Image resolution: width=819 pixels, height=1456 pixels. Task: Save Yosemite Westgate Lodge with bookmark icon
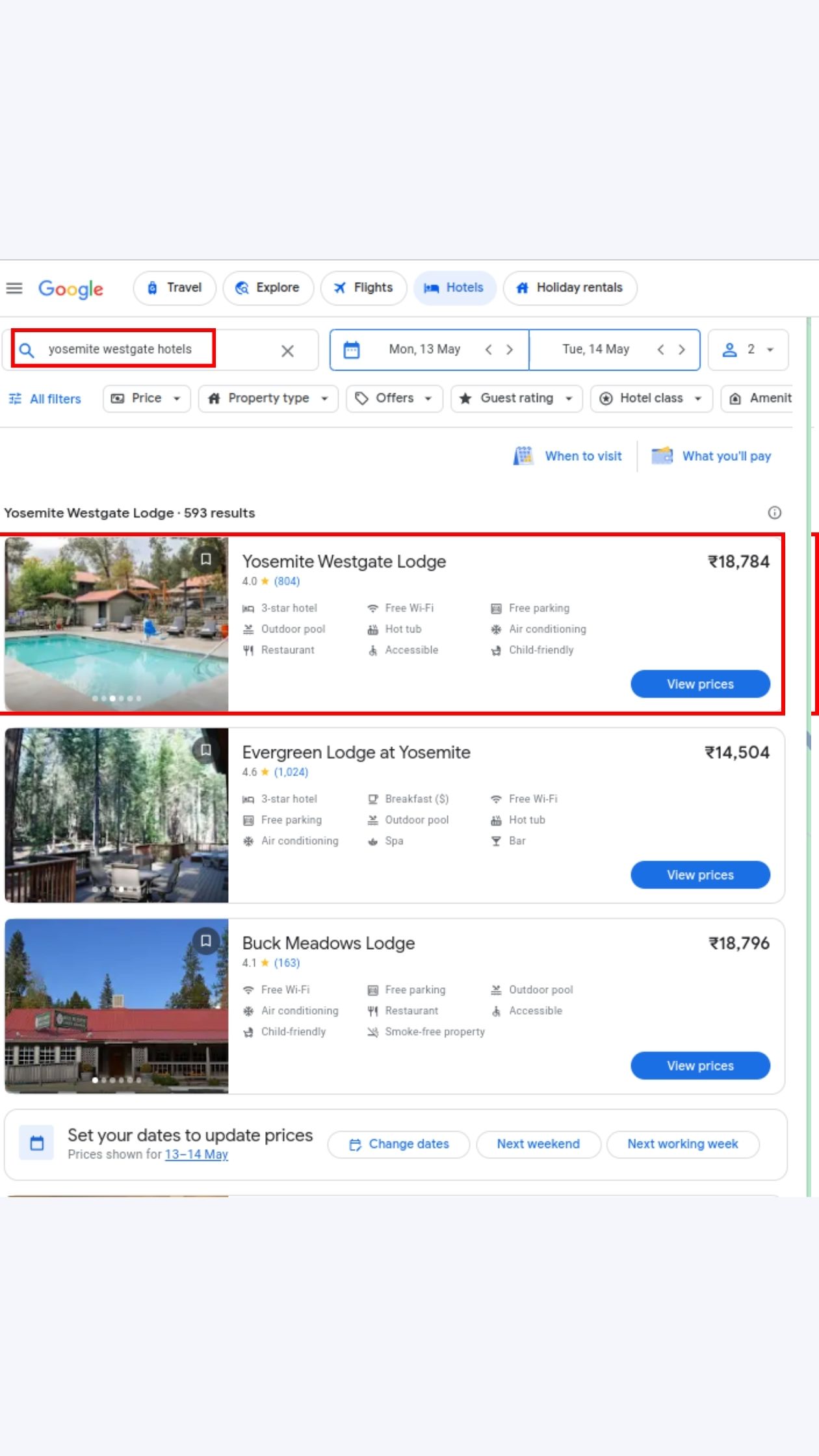click(206, 559)
